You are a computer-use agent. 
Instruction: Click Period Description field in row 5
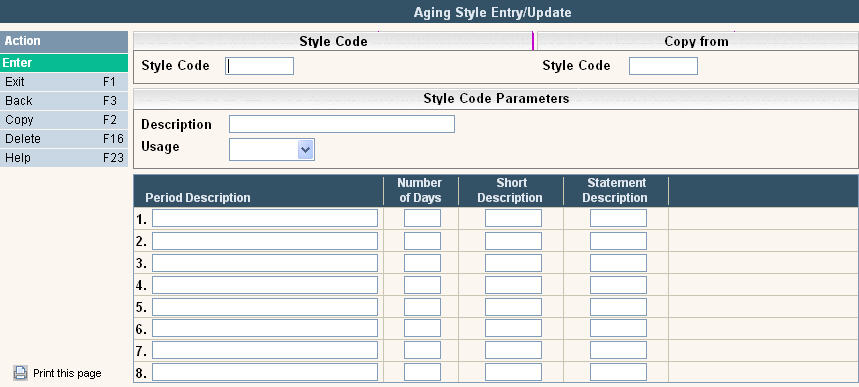[x=265, y=307]
